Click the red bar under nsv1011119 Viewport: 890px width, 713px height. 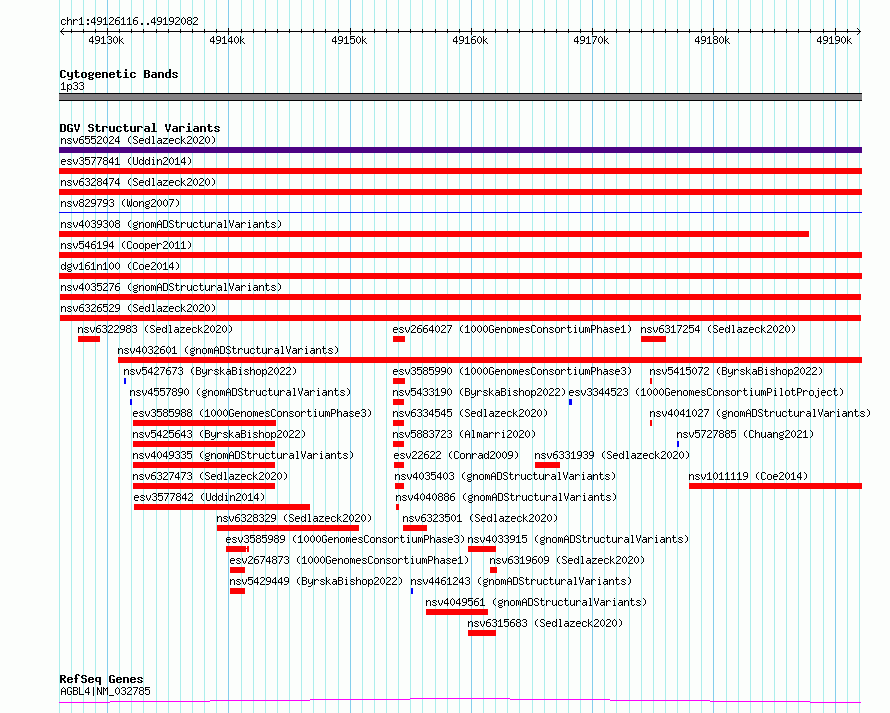(x=775, y=486)
